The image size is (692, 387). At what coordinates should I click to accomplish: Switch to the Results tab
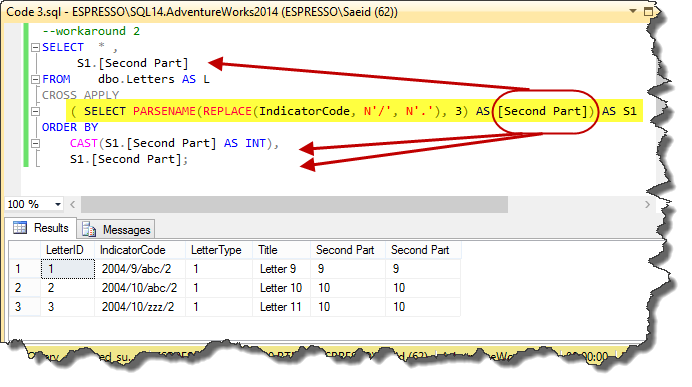pyautogui.click(x=41, y=228)
